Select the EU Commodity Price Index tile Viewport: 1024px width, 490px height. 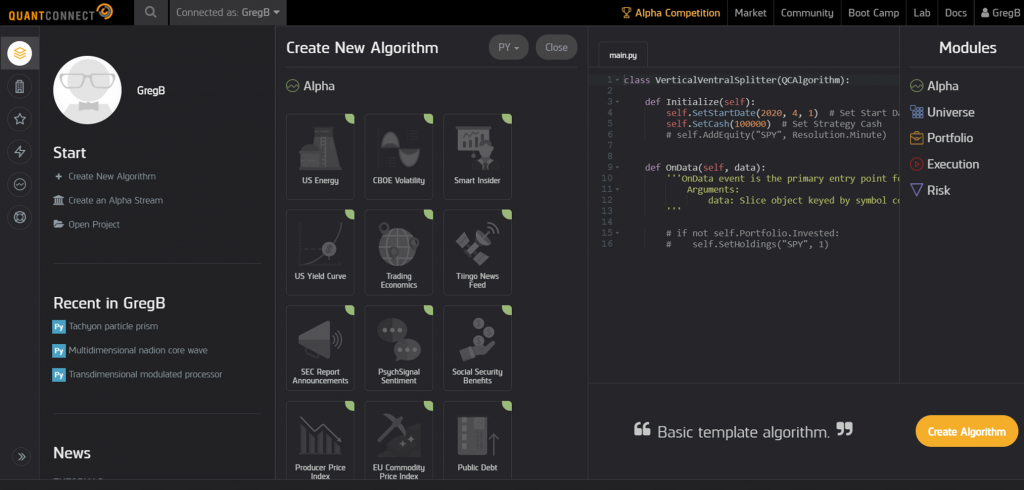[x=398, y=441]
